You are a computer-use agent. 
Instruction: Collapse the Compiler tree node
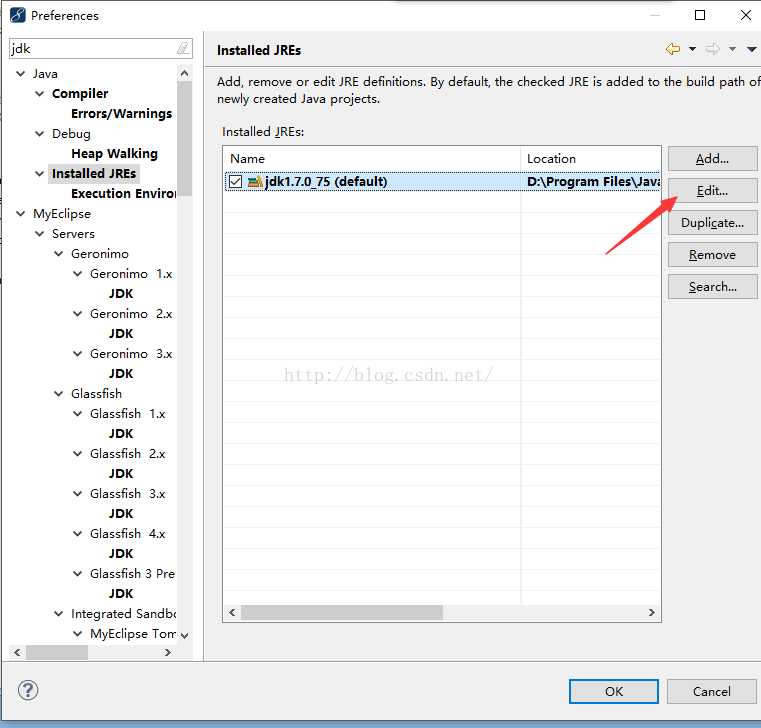click(40, 94)
